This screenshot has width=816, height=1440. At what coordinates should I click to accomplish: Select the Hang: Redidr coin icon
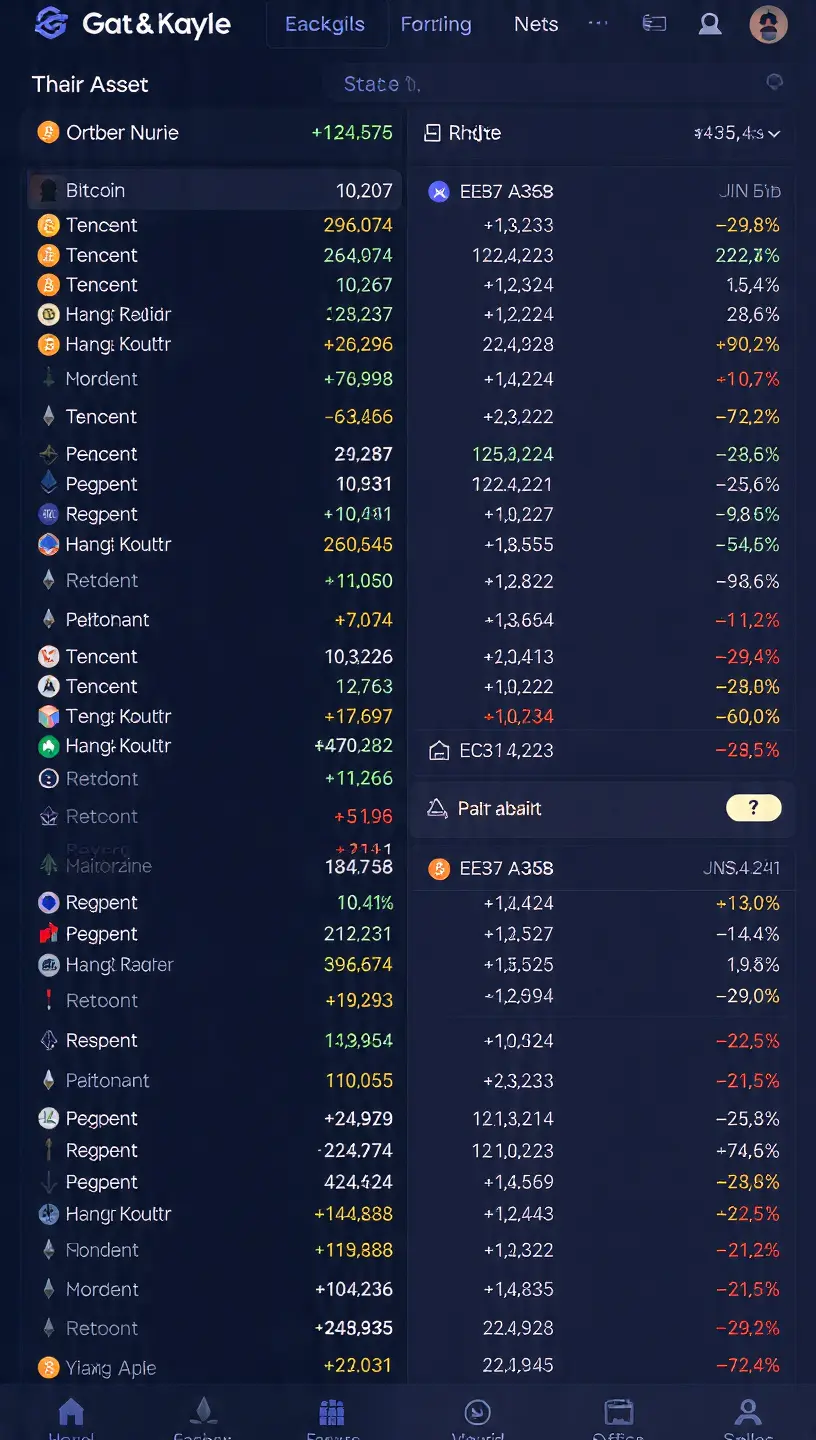(48, 314)
